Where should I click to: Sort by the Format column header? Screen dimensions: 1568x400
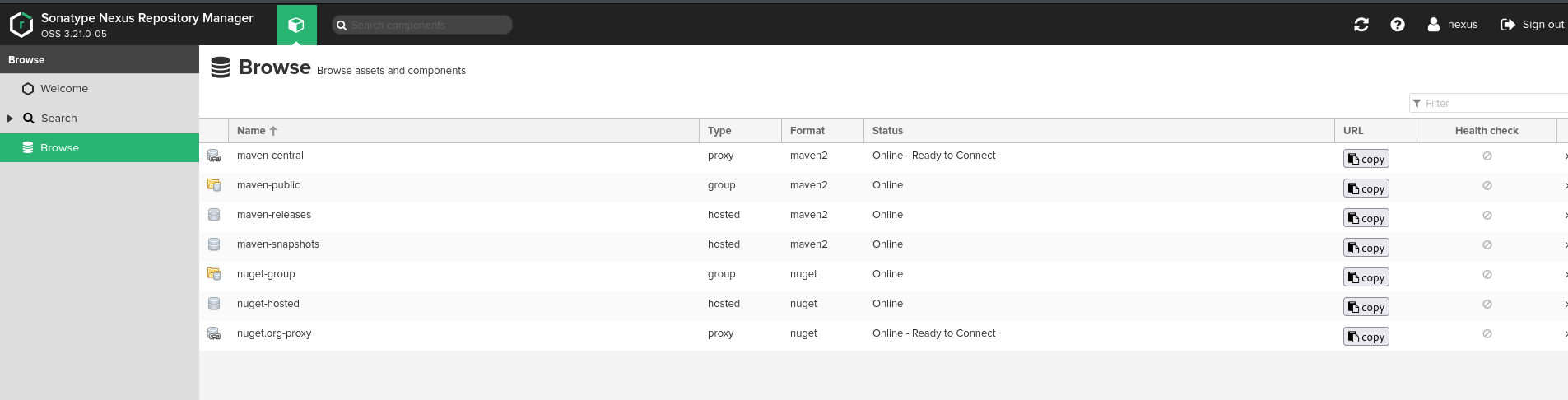(823, 131)
